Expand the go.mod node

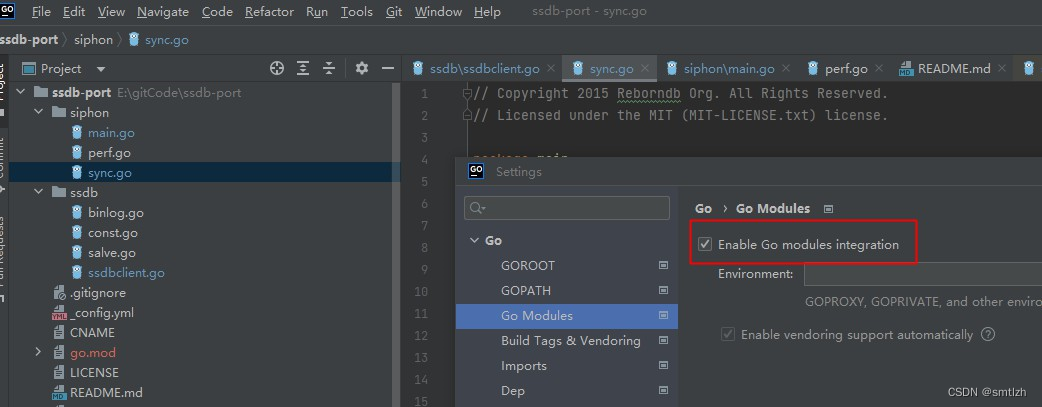click(39, 352)
